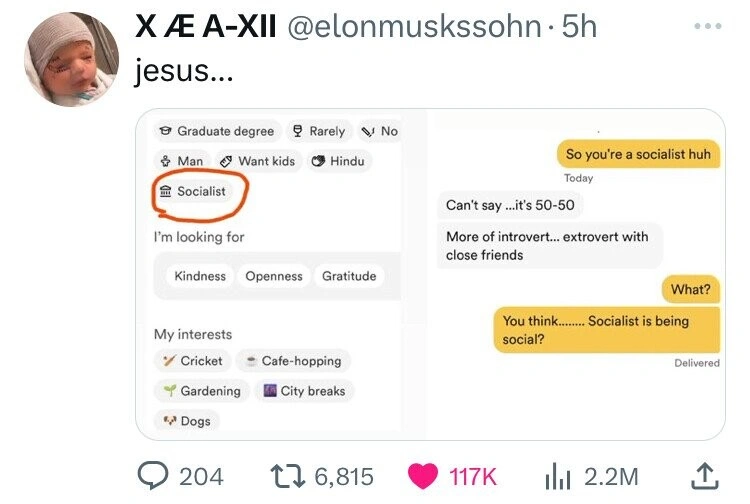The image size is (750, 504).
Task: Click the retweet icon
Action: tap(287, 476)
